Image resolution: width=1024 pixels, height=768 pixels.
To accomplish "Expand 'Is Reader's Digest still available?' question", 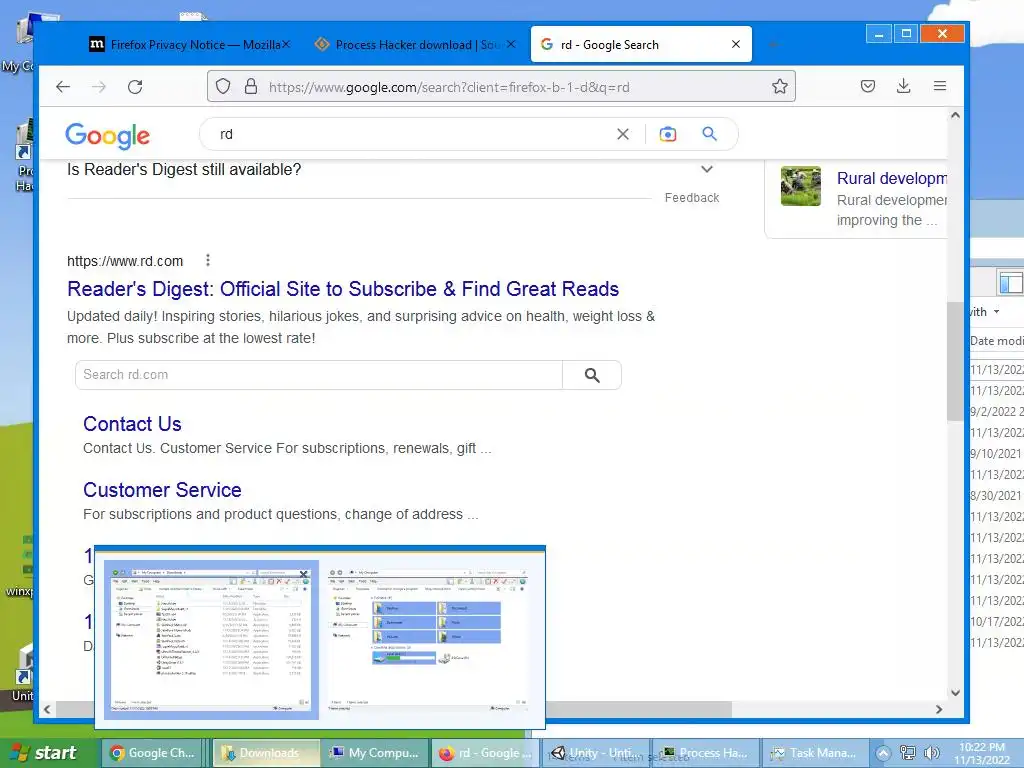I will (707, 169).
